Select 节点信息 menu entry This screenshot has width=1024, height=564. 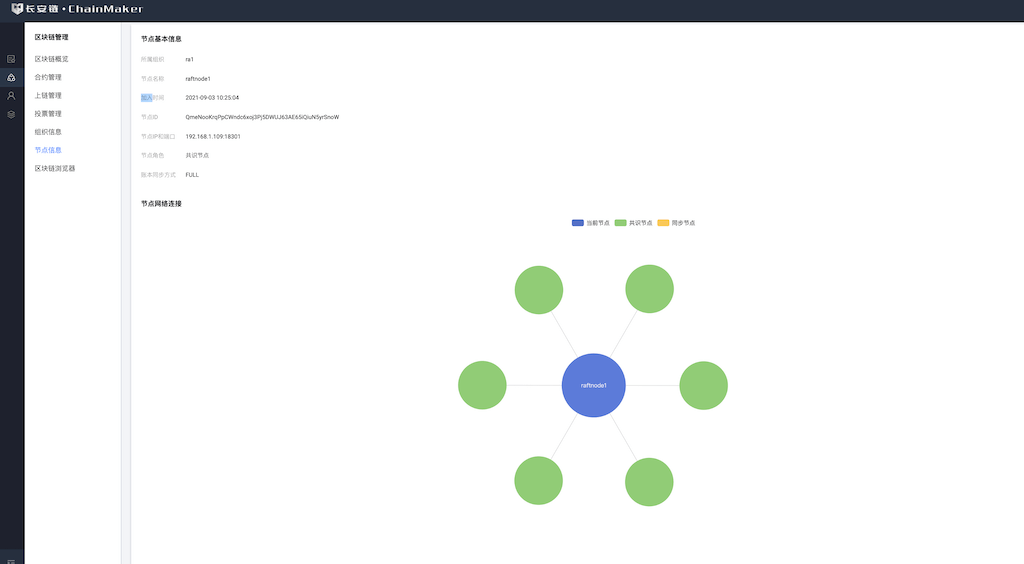click(48, 150)
